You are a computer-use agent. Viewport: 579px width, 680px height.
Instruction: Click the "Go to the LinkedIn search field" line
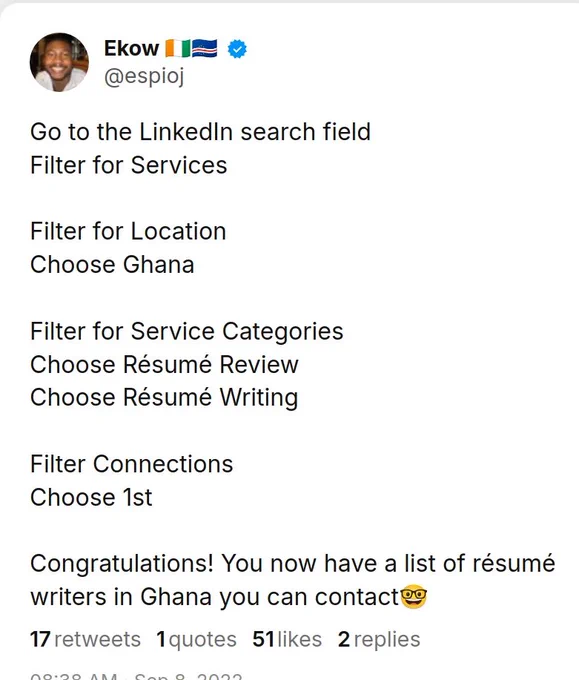click(200, 132)
